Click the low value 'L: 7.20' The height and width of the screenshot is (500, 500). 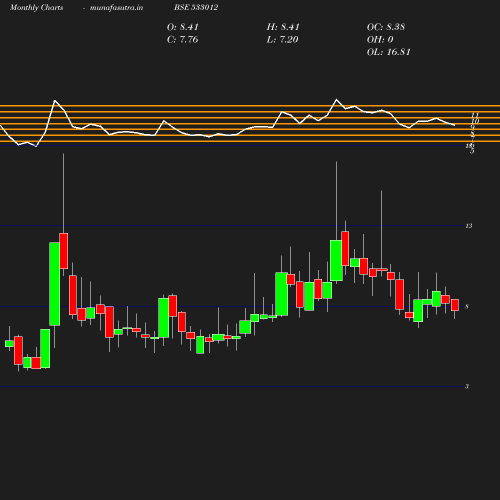(x=282, y=40)
